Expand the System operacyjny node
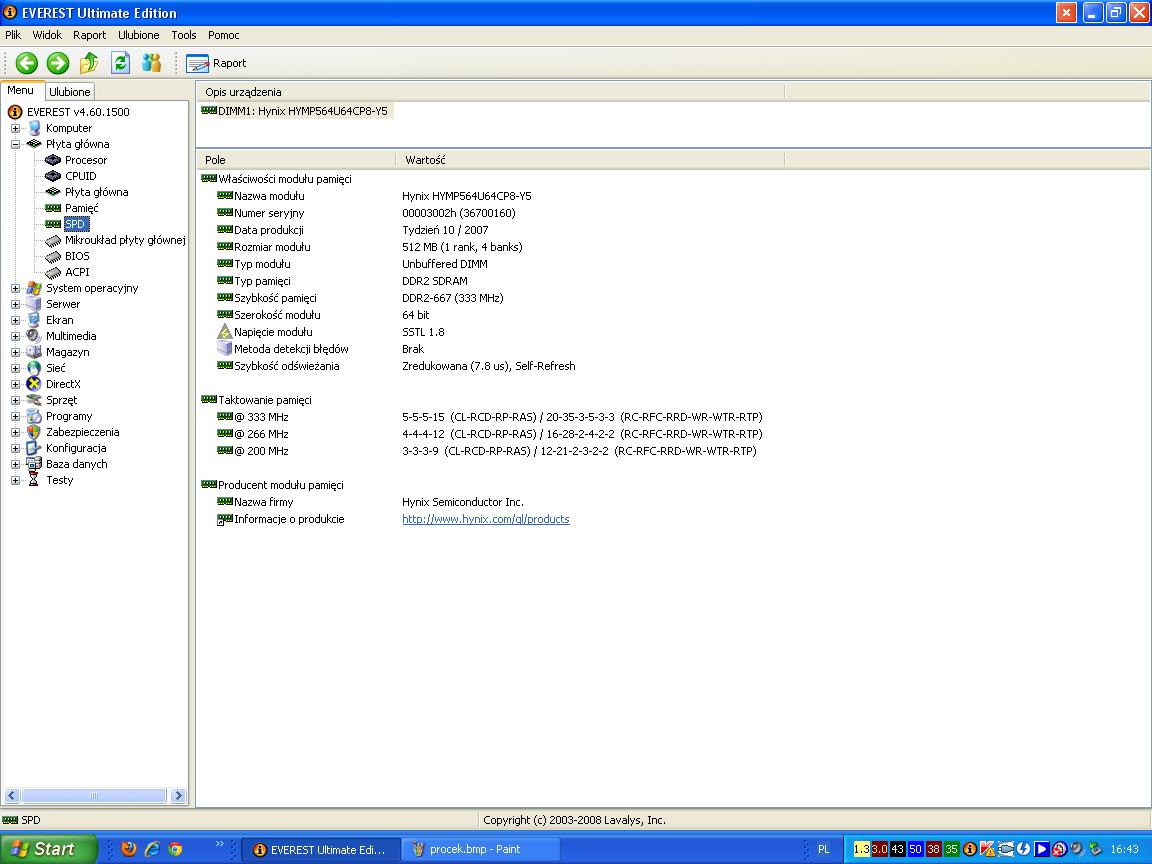The height and width of the screenshot is (864, 1152). (x=15, y=288)
